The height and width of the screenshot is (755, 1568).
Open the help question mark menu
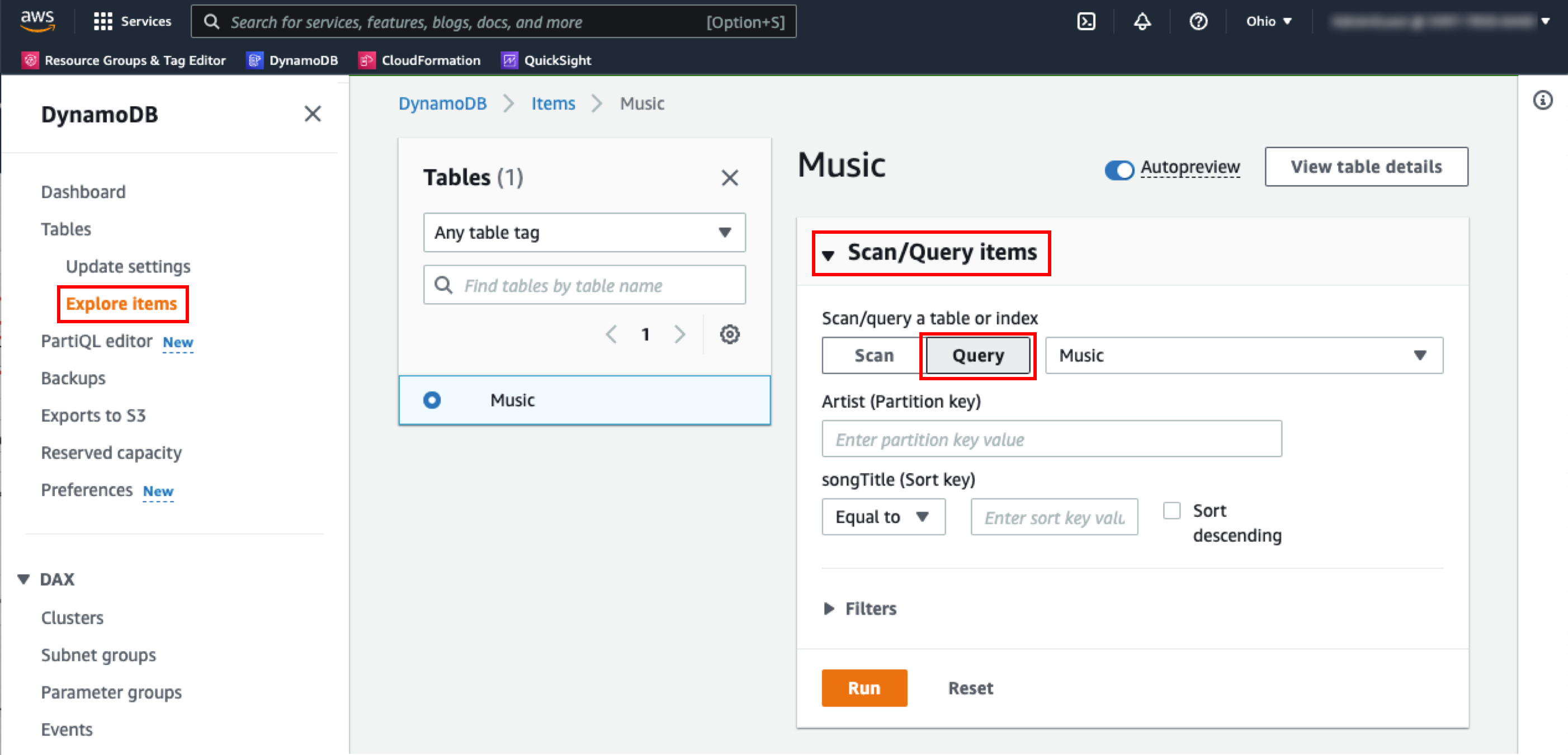click(1198, 21)
